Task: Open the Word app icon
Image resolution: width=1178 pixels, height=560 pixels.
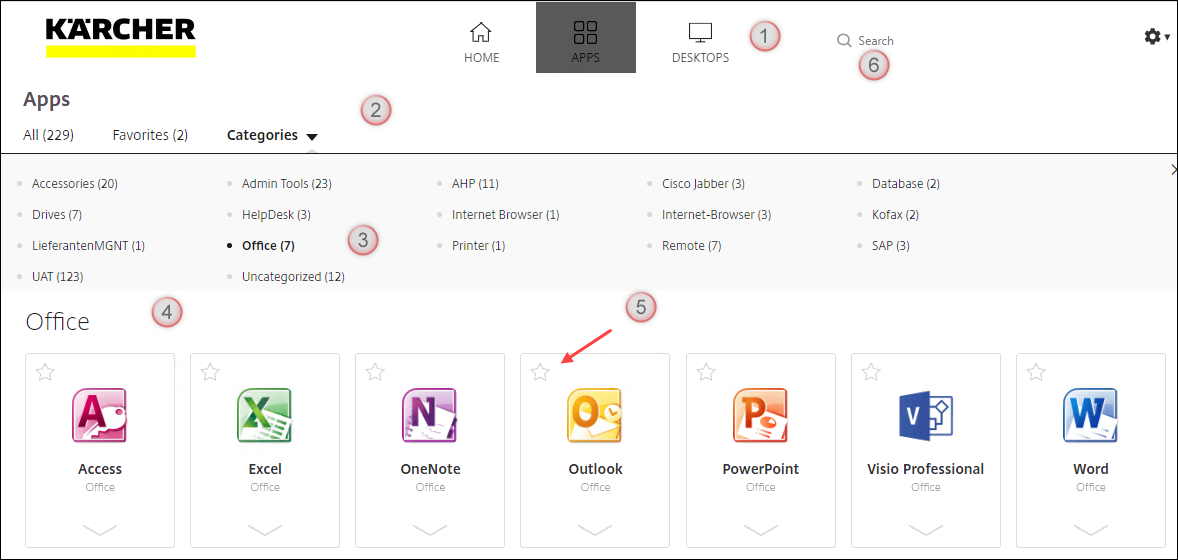Action: click(1091, 416)
